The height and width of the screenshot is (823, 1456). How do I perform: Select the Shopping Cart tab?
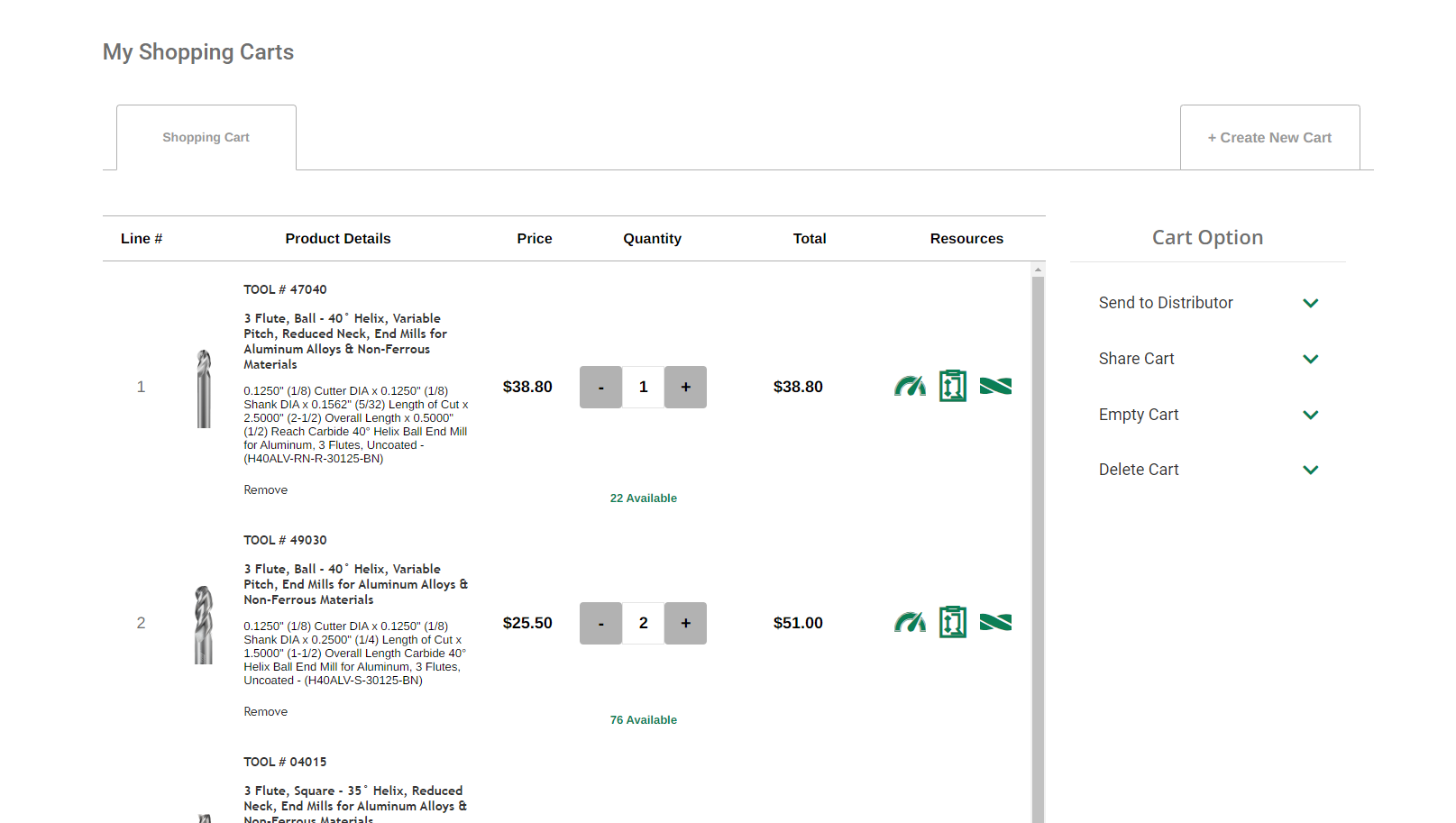(x=206, y=138)
